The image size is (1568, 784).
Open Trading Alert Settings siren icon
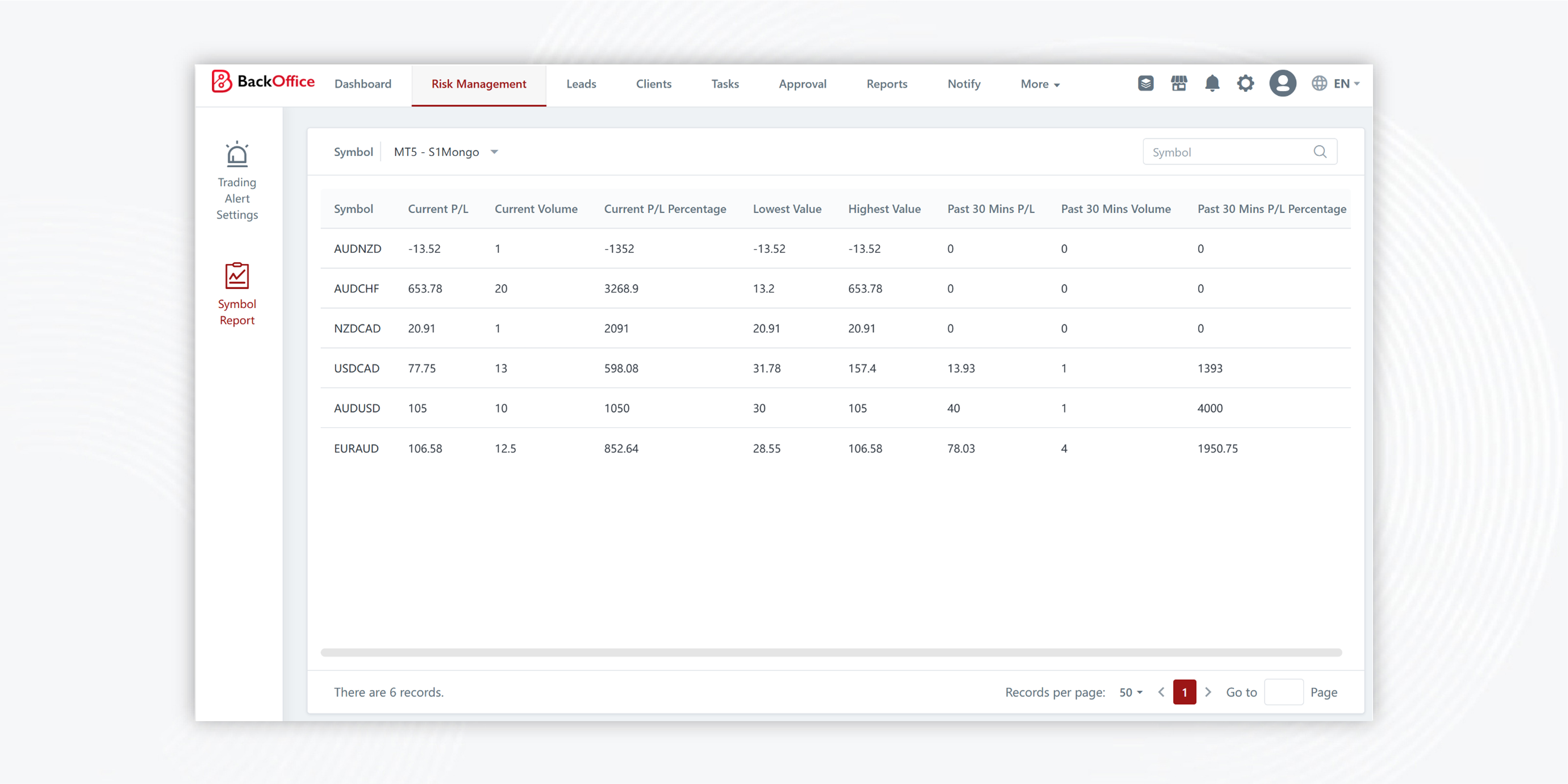237,154
